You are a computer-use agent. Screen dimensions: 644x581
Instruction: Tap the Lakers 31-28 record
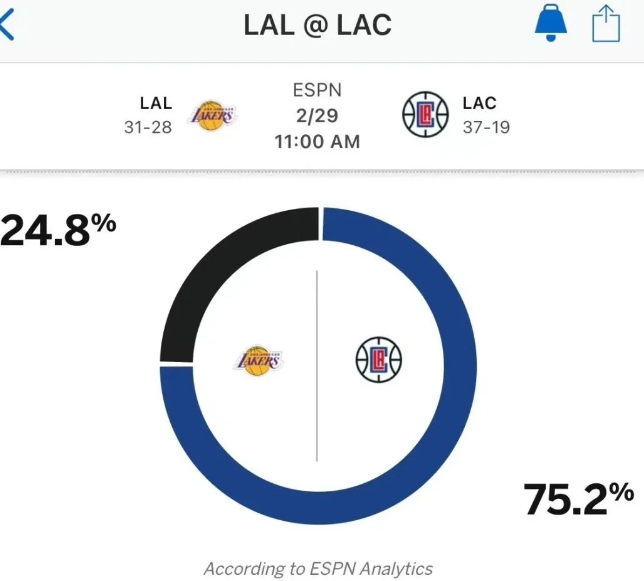coord(148,128)
